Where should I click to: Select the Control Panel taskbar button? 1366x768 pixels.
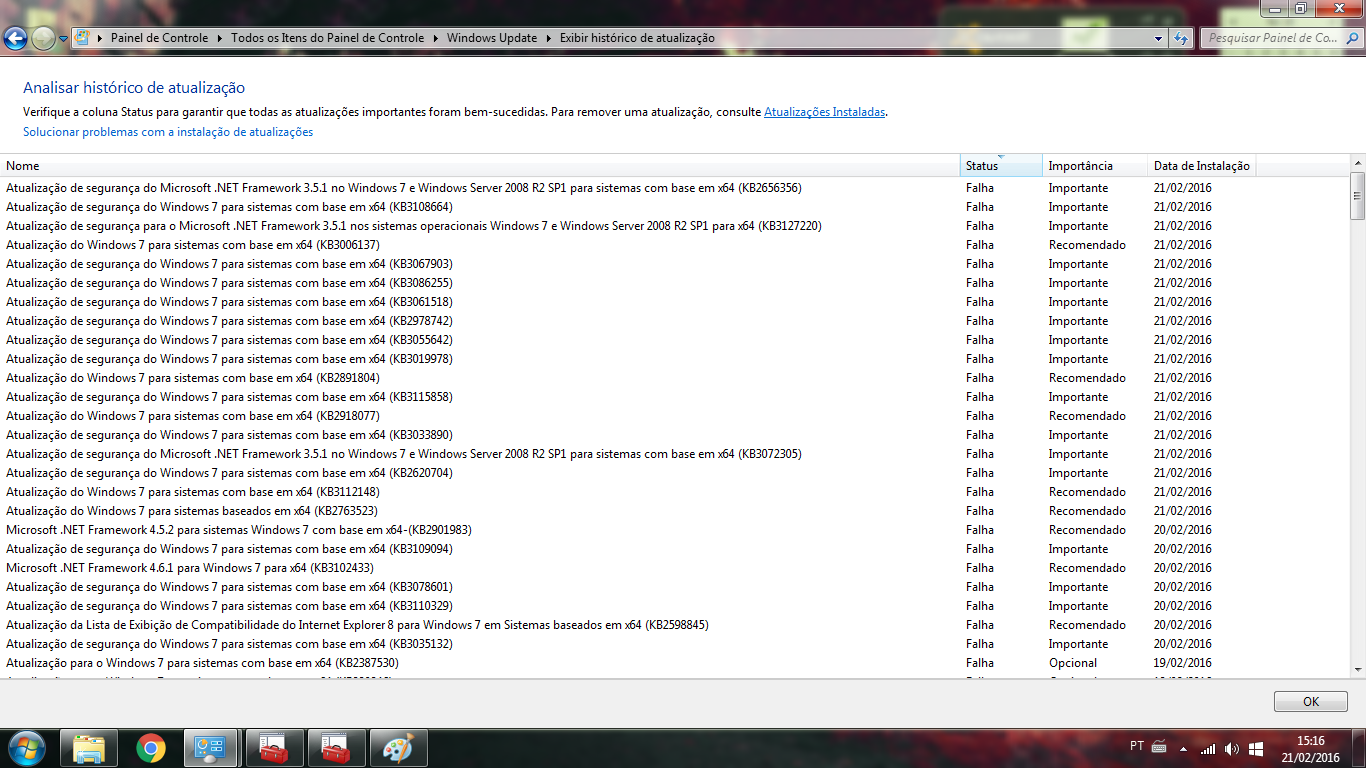(x=211, y=748)
